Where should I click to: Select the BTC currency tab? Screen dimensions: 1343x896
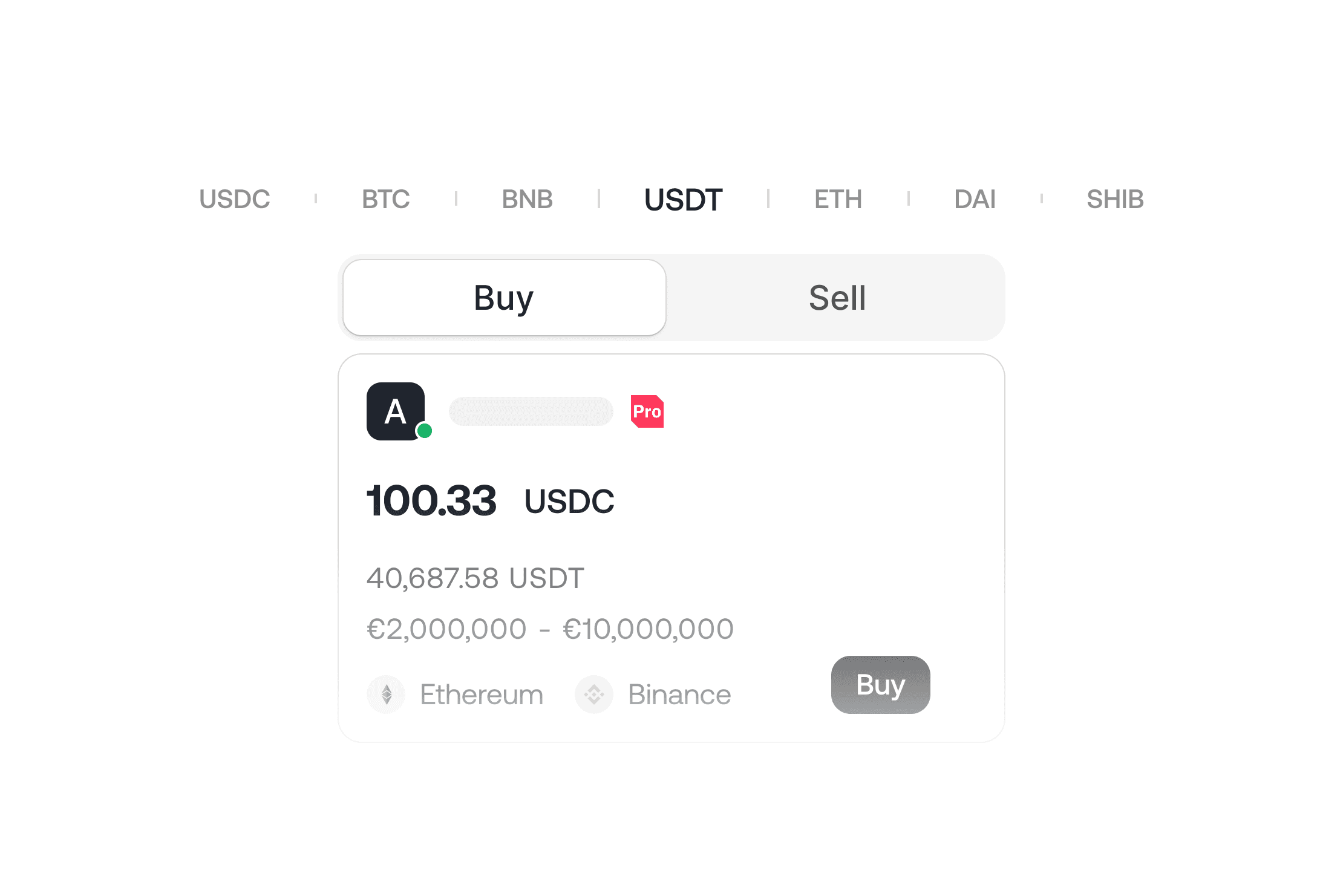pyautogui.click(x=386, y=199)
